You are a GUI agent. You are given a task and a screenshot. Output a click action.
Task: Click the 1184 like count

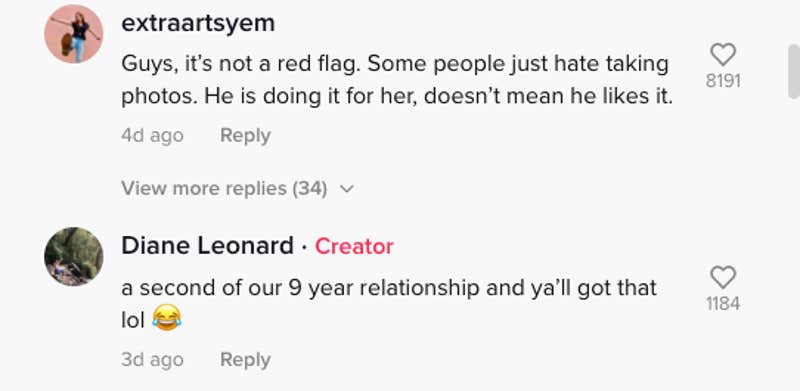[x=723, y=304]
